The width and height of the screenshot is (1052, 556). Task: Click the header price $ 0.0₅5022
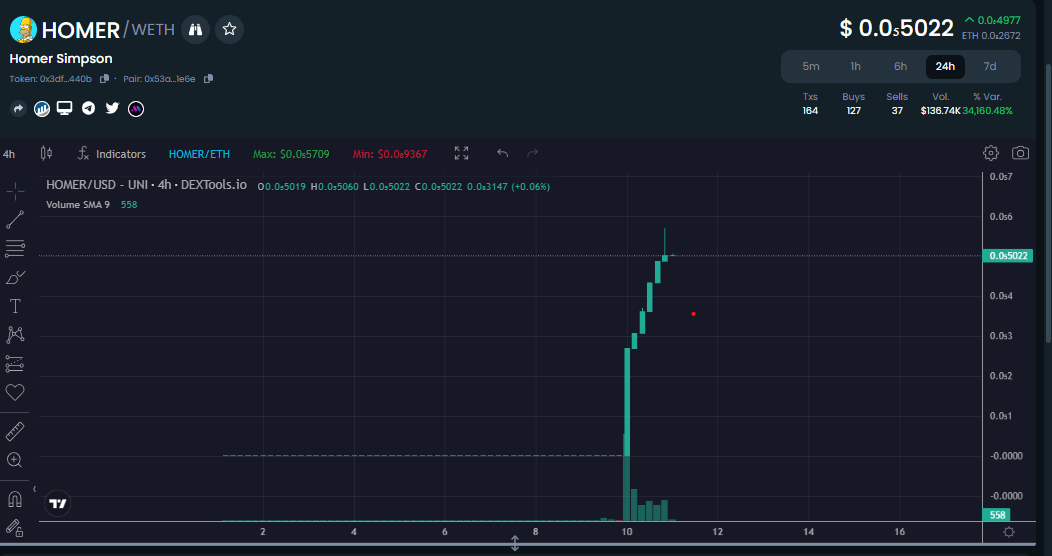coord(896,28)
